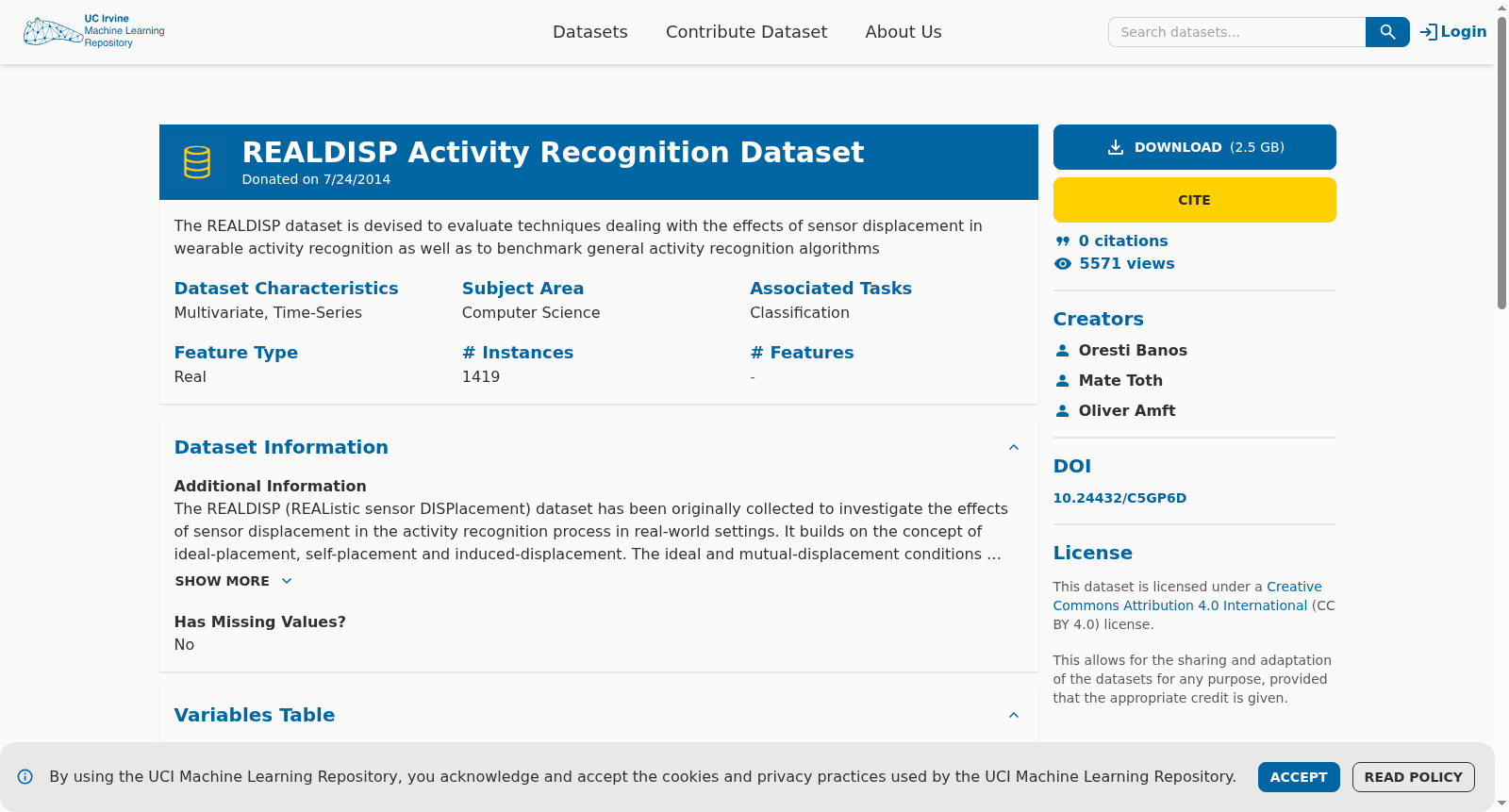Click the Variables Table heading text
Viewport: 1509px width, 812px height.
255,715
